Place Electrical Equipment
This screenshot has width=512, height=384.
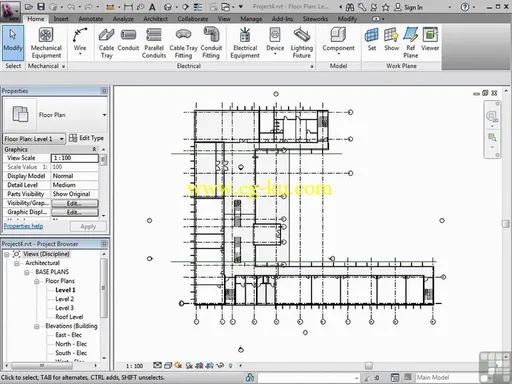[245, 42]
